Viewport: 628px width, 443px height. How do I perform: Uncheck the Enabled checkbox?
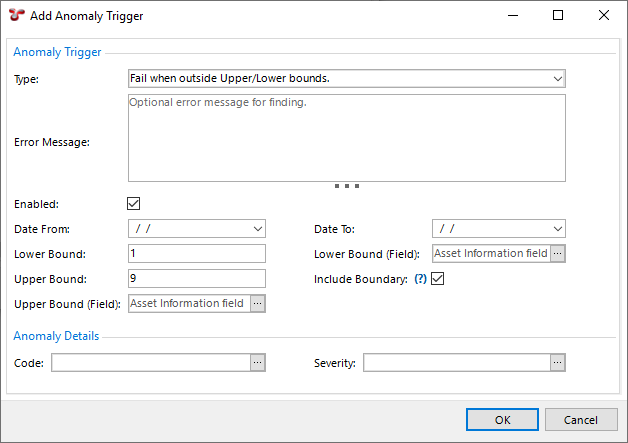(x=135, y=204)
